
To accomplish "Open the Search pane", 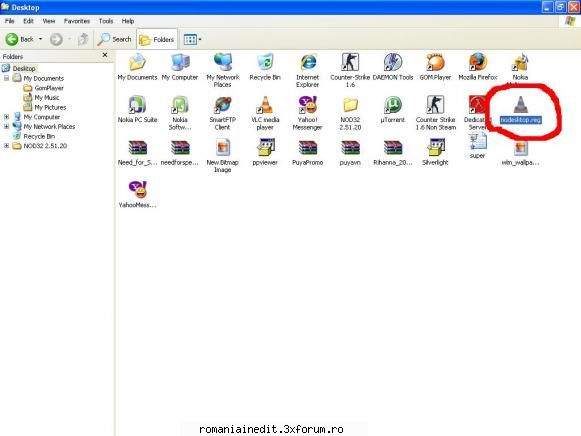I will coord(114,39).
